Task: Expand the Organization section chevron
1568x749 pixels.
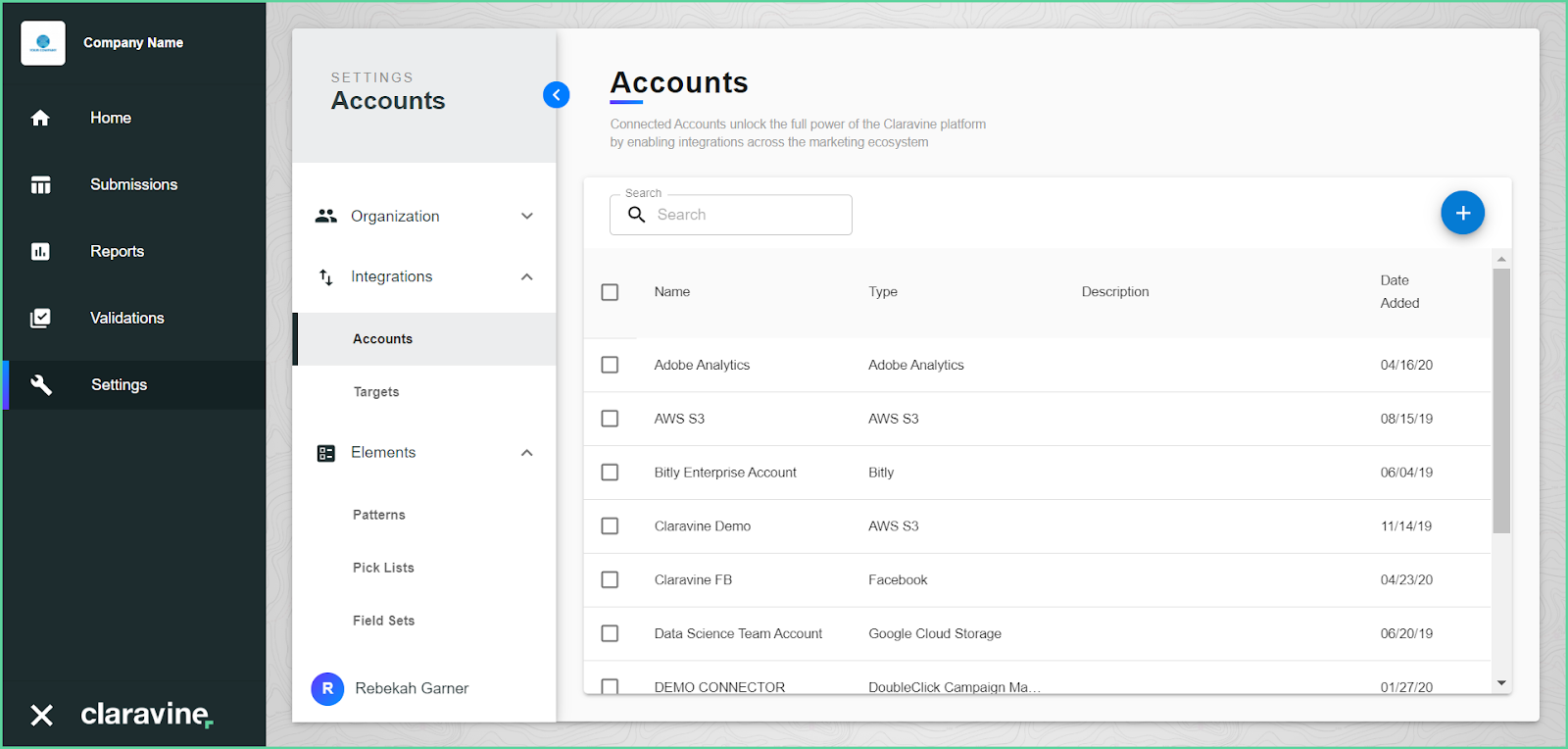Action: click(527, 216)
